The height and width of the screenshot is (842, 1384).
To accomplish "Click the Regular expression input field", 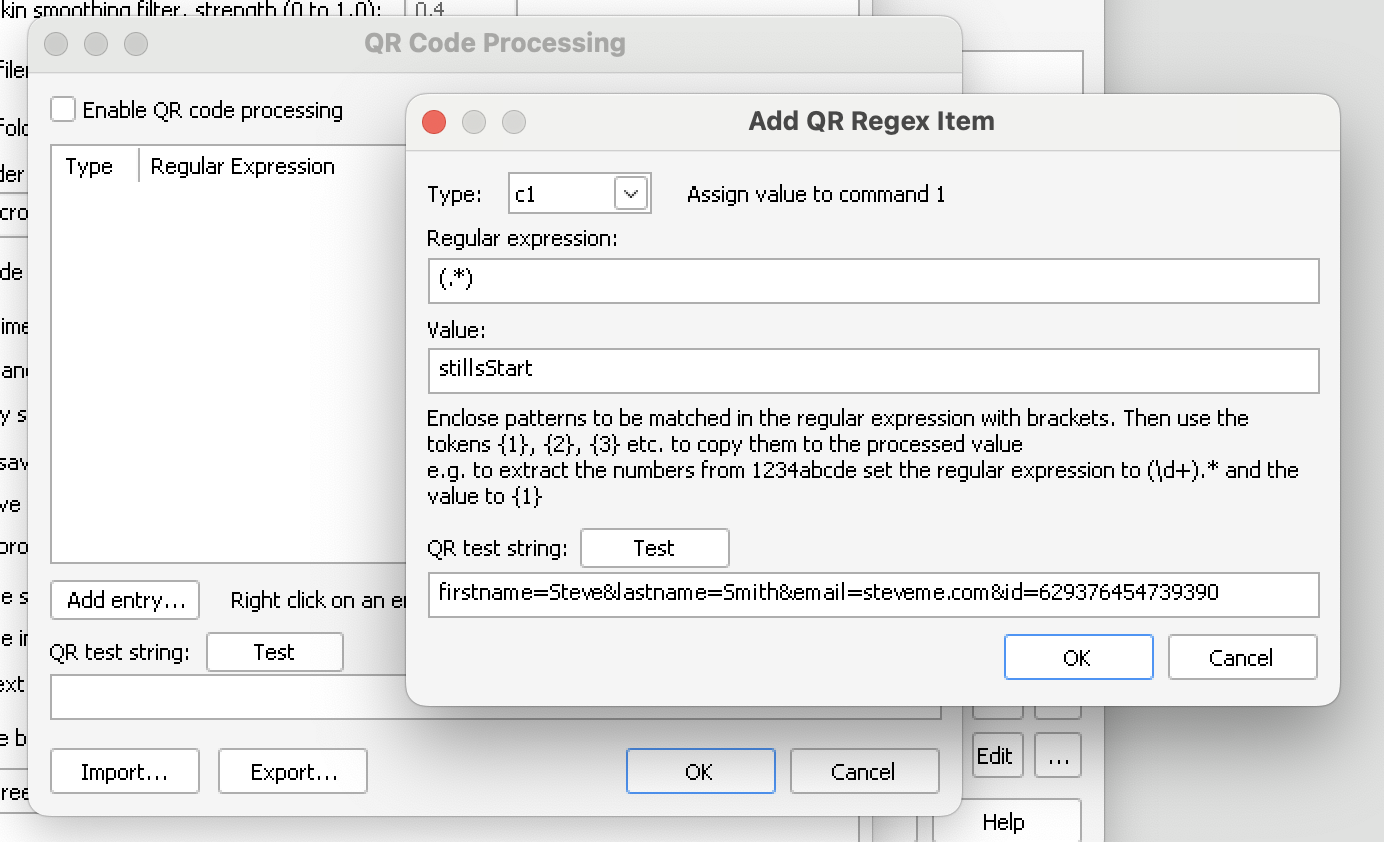I will 872,281.
